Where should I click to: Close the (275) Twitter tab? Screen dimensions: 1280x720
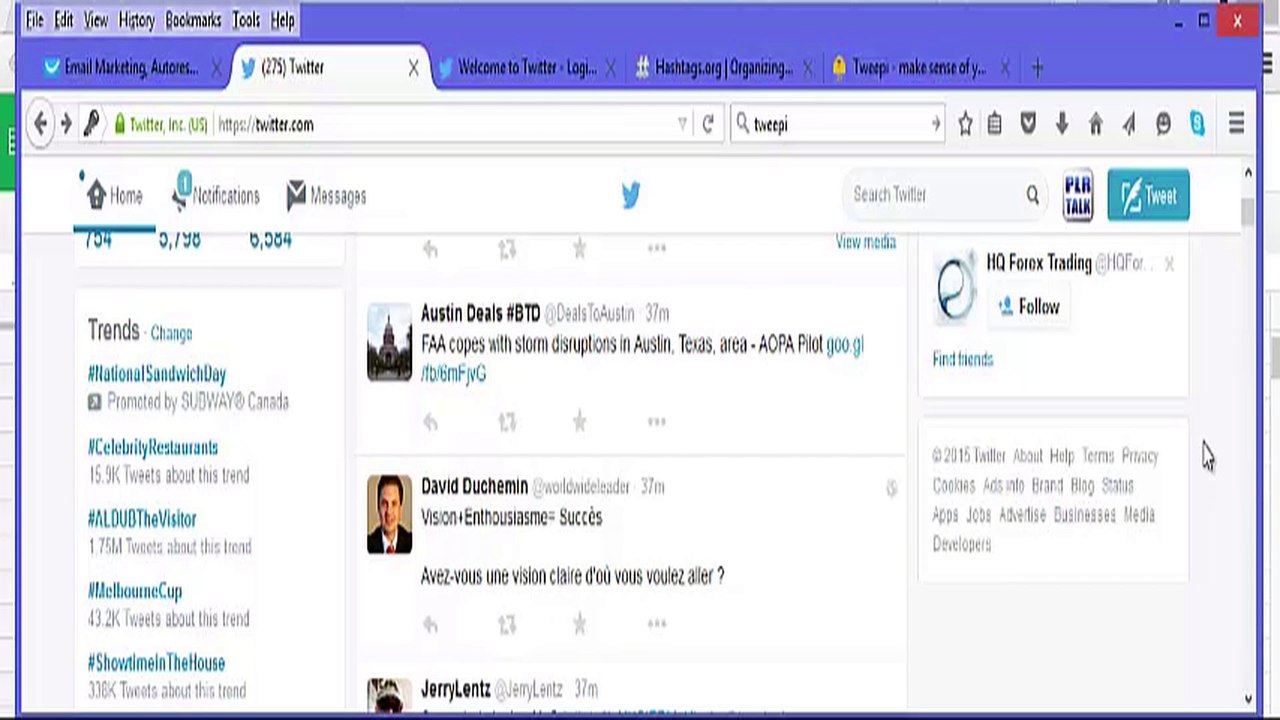click(x=413, y=68)
